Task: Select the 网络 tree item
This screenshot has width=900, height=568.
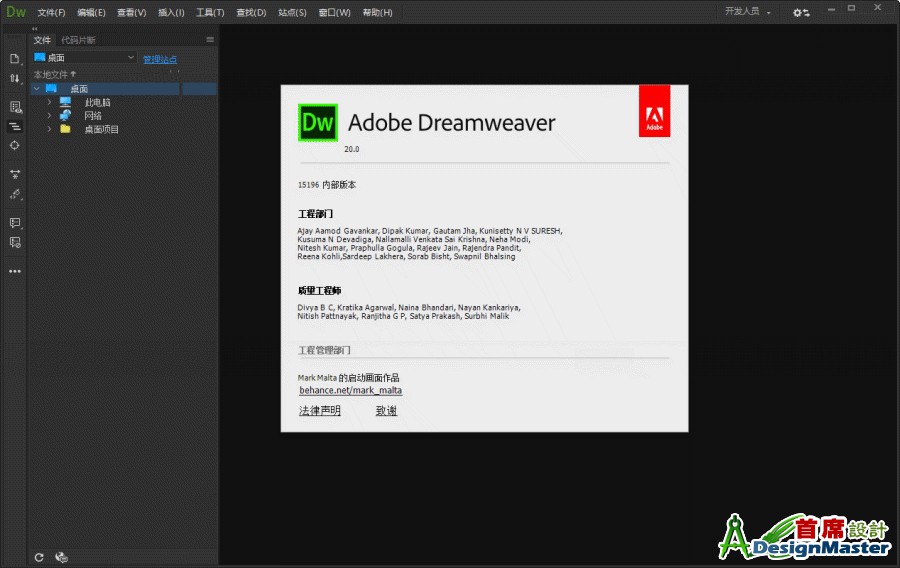Action: click(x=93, y=115)
